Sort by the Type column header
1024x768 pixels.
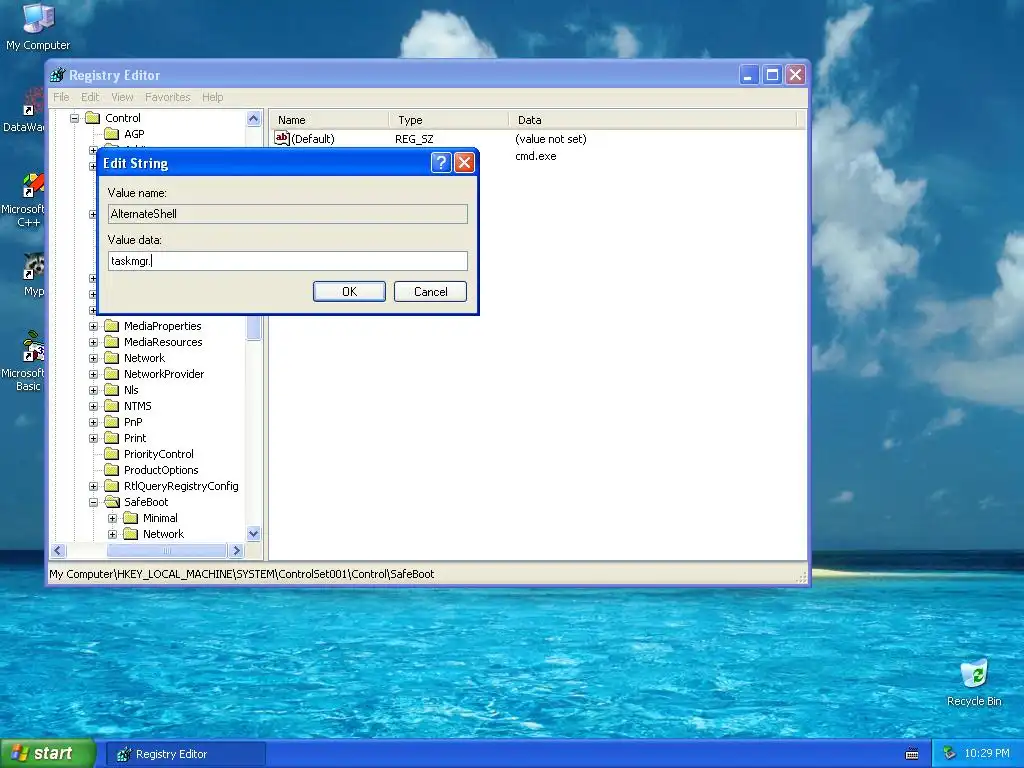(449, 120)
